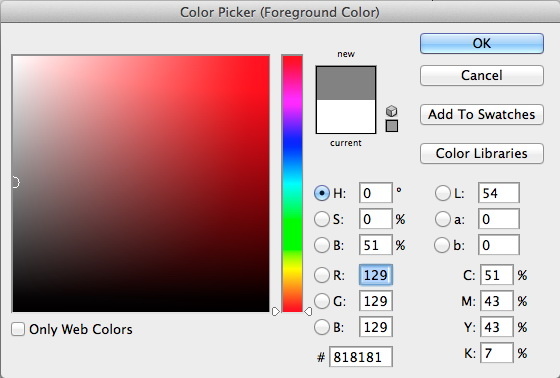The width and height of the screenshot is (560, 378).
Task: Click the vertical hue spectrum bar
Action: pos(292,184)
